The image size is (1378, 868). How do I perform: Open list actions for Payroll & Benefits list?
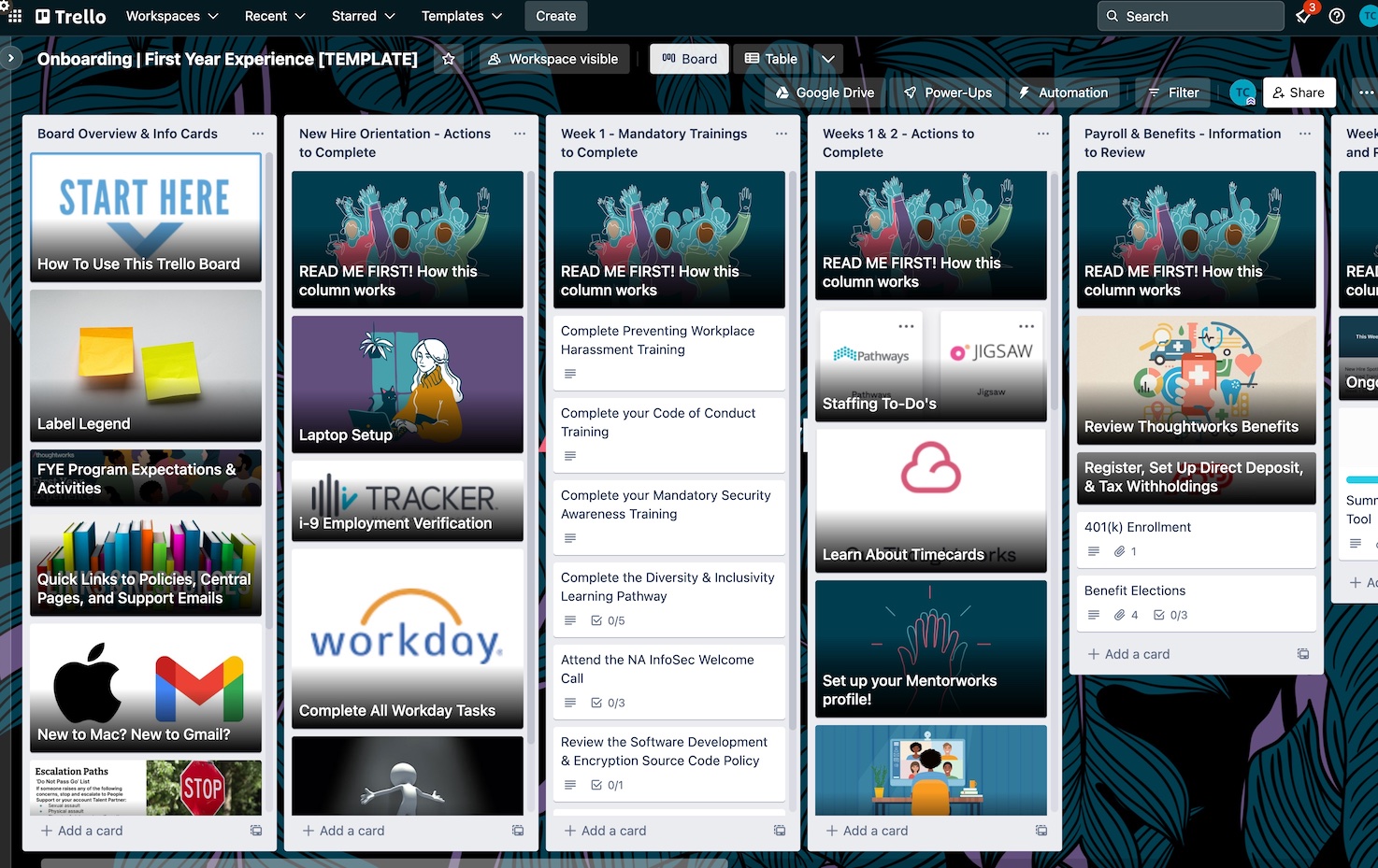pyautogui.click(x=1304, y=134)
